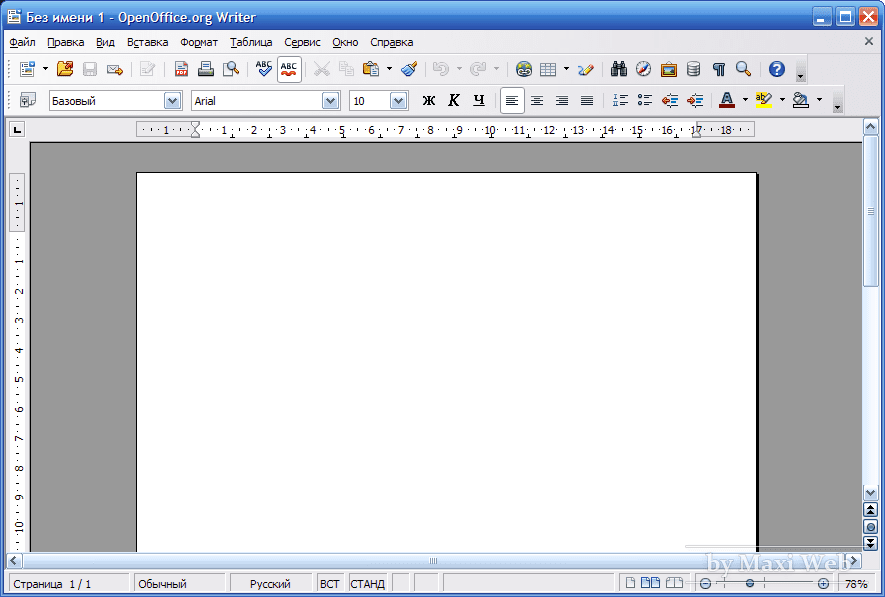Screen dimensions: 885x597
Task: Click the Format Paintbrush icon
Action: point(408,69)
